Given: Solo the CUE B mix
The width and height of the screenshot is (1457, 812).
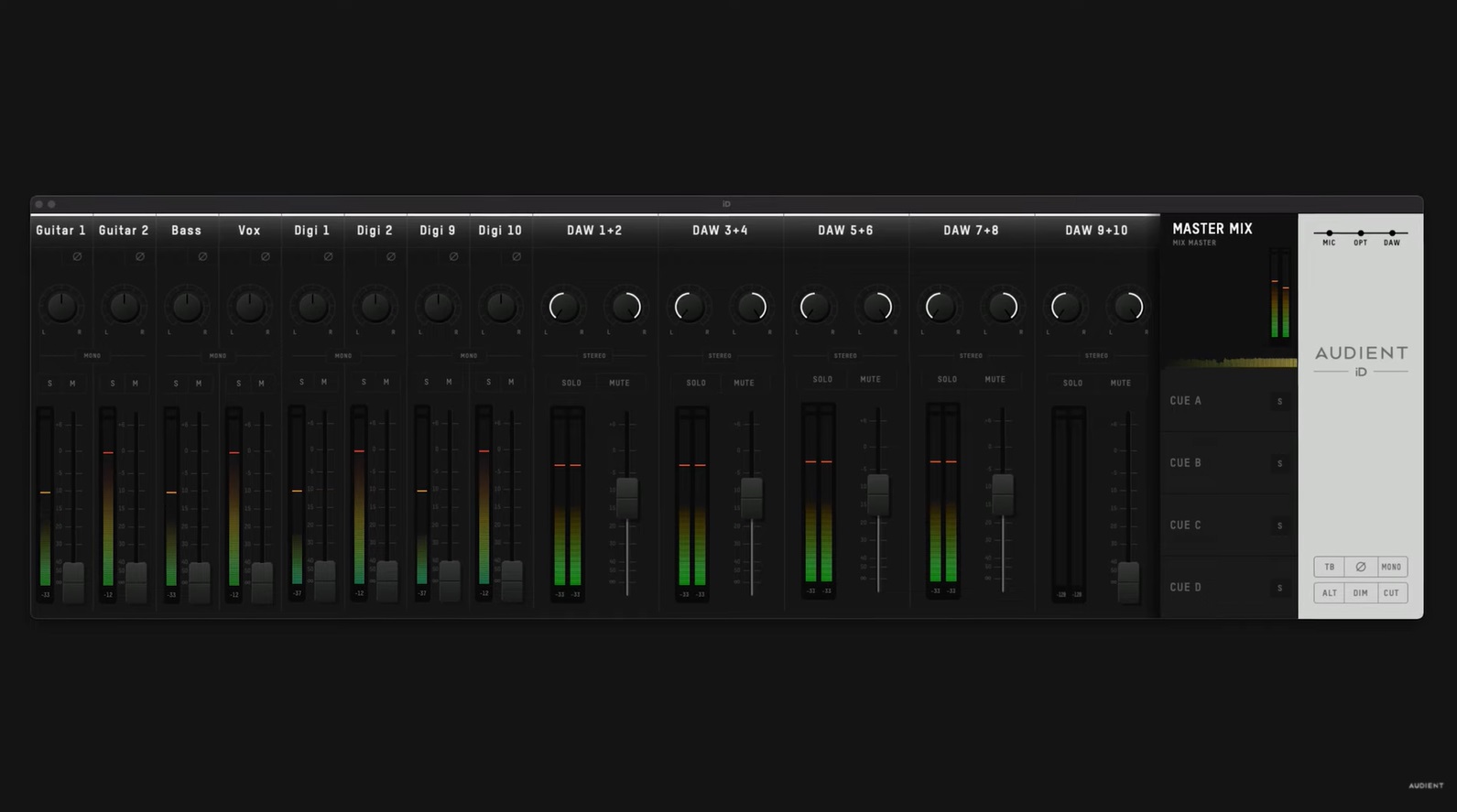Looking at the screenshot, I should (1280, 463).
